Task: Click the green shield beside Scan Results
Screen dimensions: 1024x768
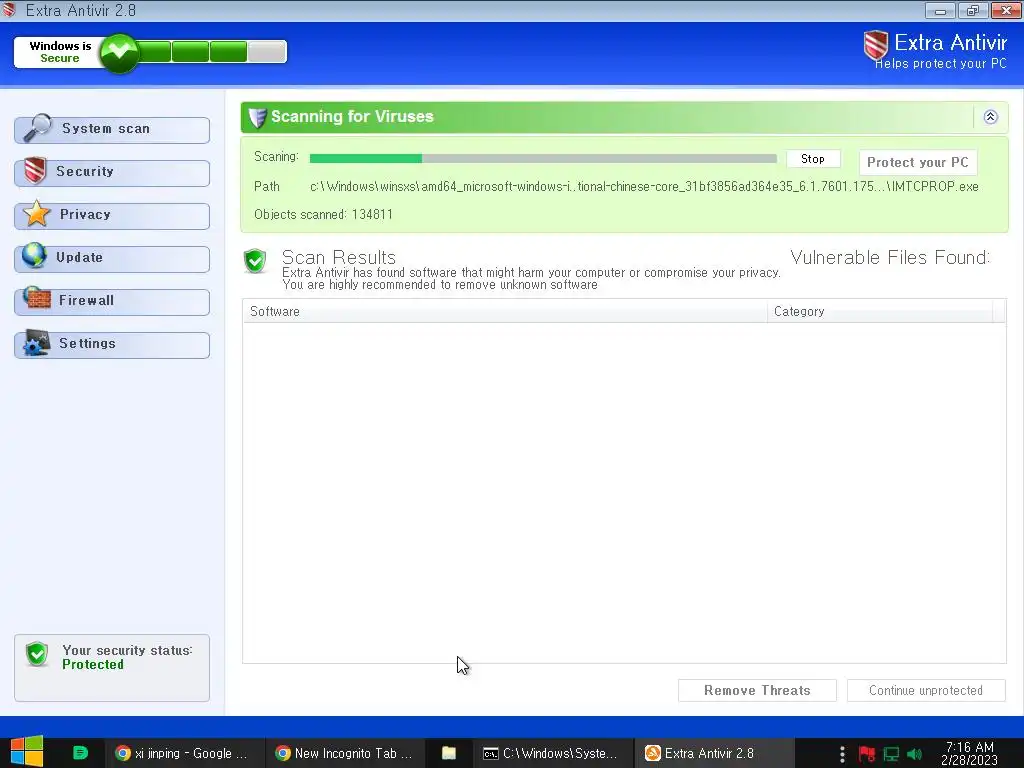Action: [x=255, y=261]
